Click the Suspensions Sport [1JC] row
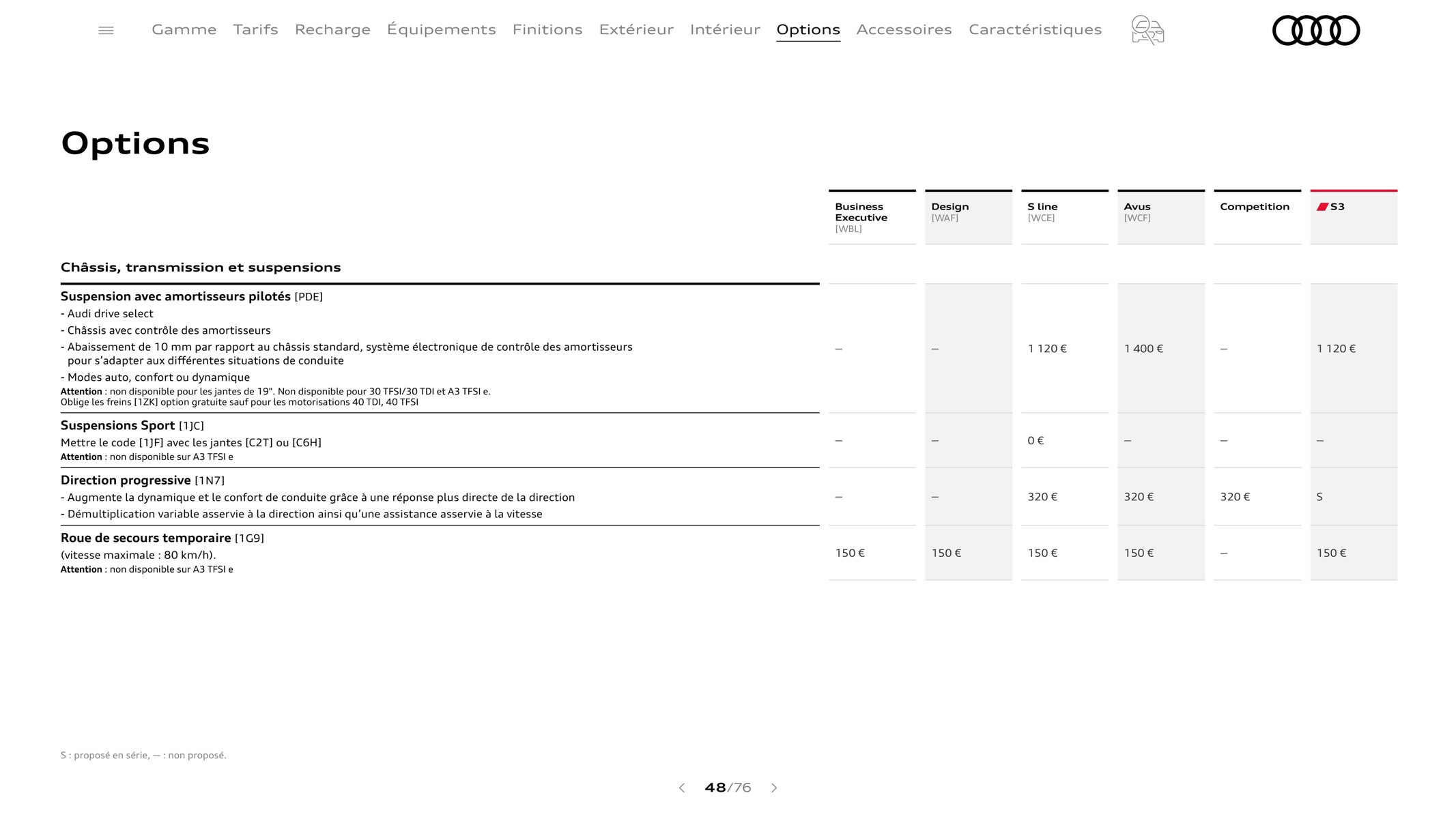The height and width of the screenshot is (819, 1456). coord(440,440)
